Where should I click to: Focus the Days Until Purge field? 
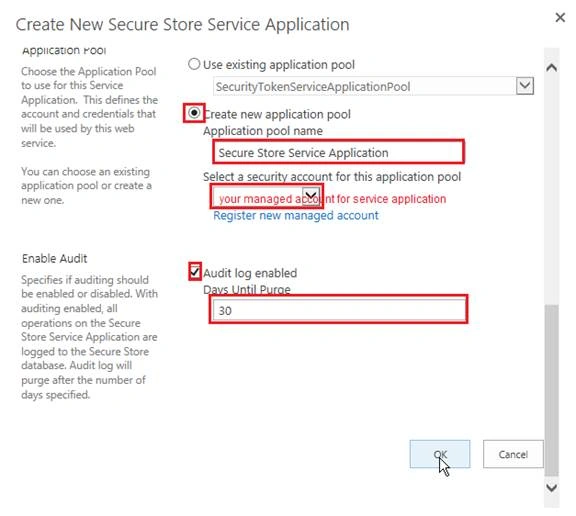338,310
